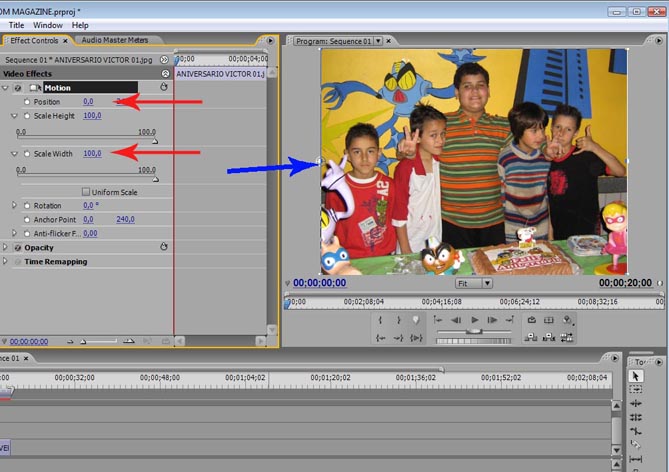Click the Scale Width value 100,0
Screen dimensions: 669x472
coord(92,154)
